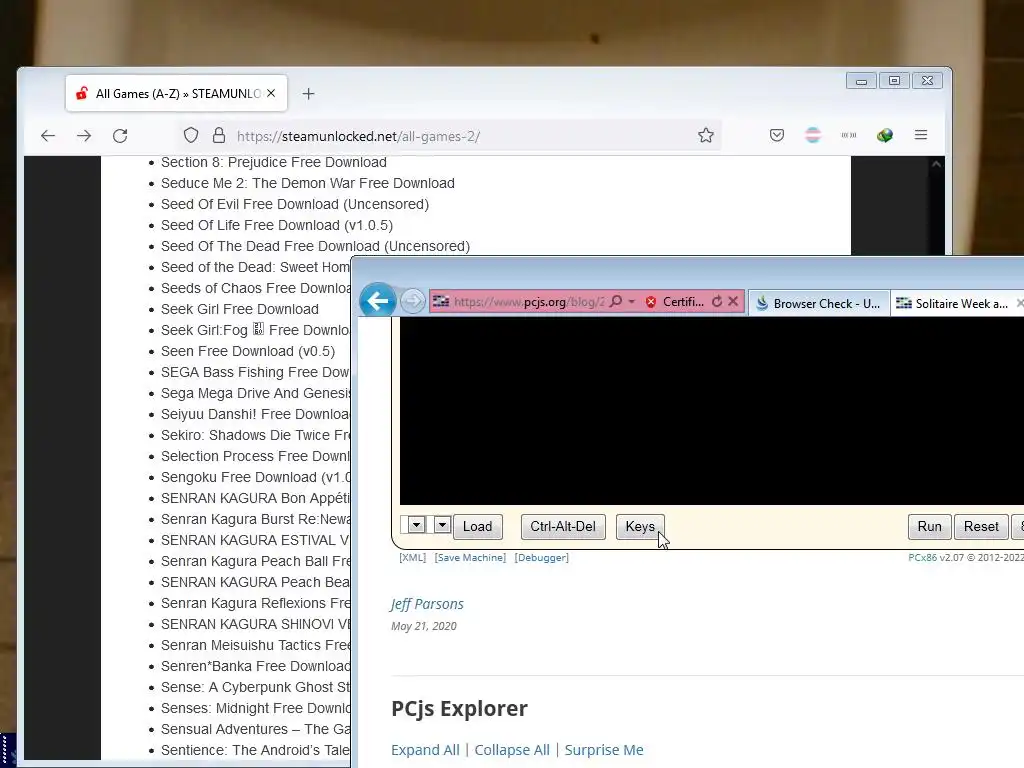
Task: Click the Load button in PCjs
Action: coord(477,526)
